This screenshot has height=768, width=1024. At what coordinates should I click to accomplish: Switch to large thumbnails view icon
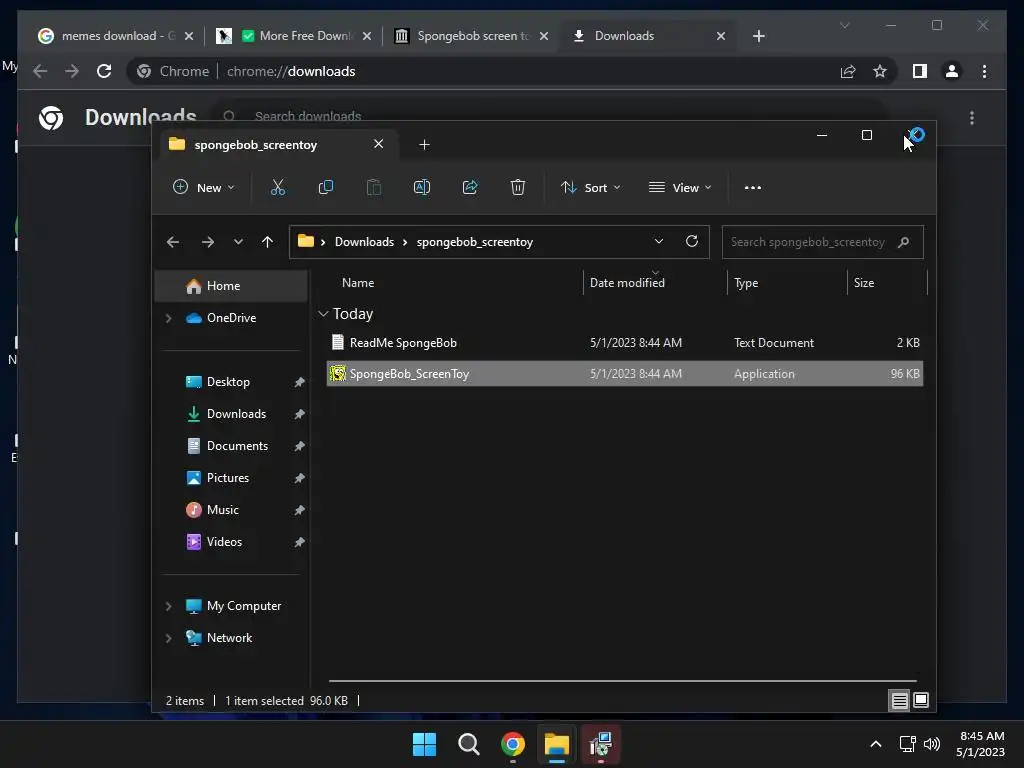pyautogui.click(x=921, y=701)
